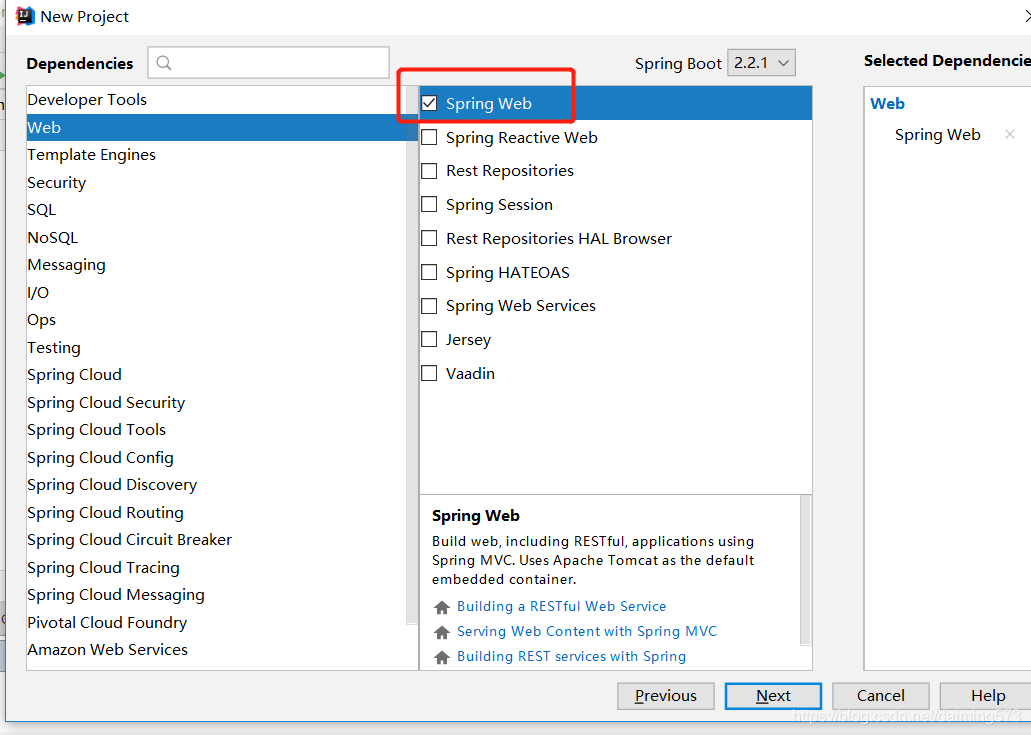Choose Spring Cloud Tools category
Screen dimensions: 1031x735
coord(216,429)
